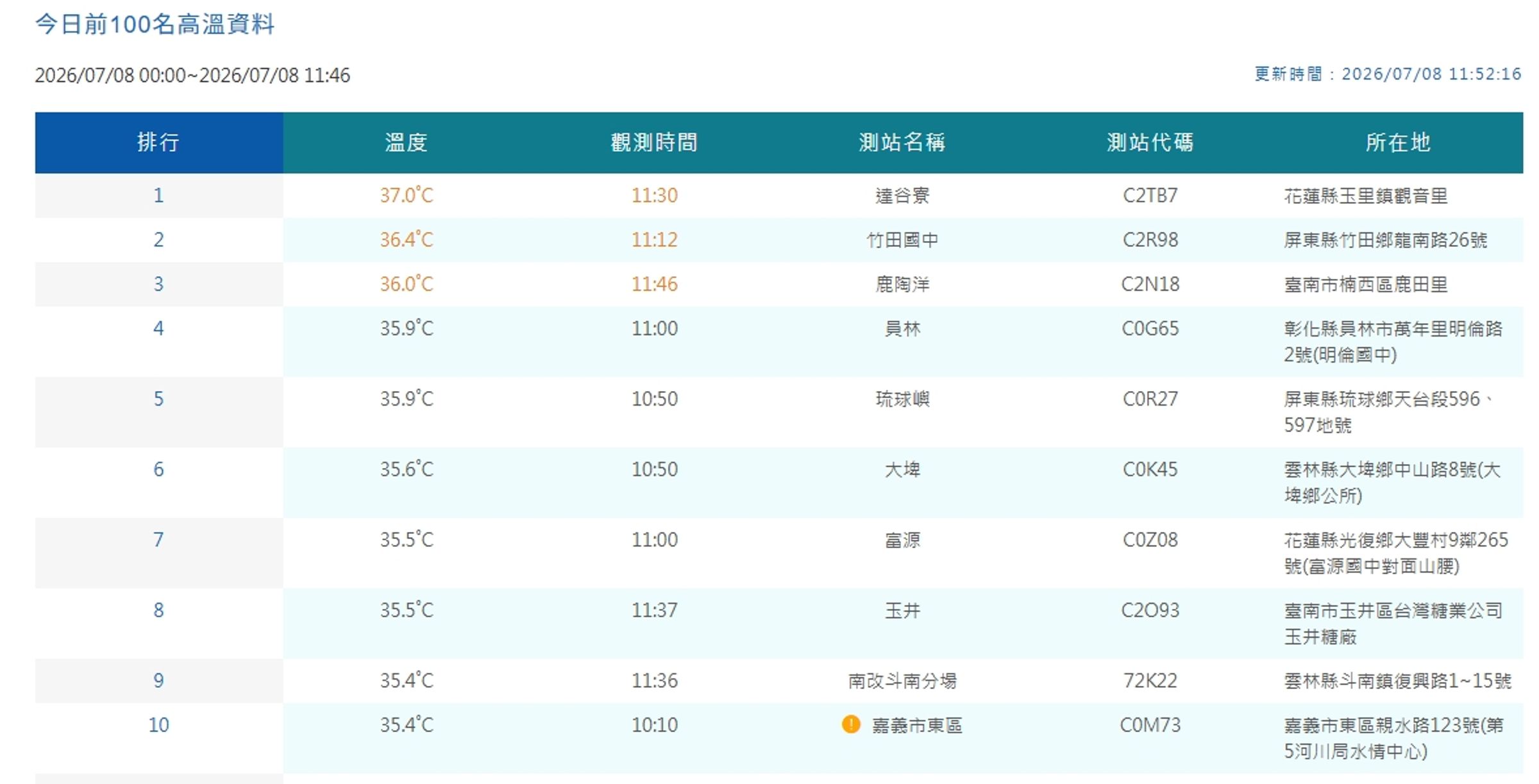Select station name 竹田國中
The image size is (1539, 784).
point(902,240)
